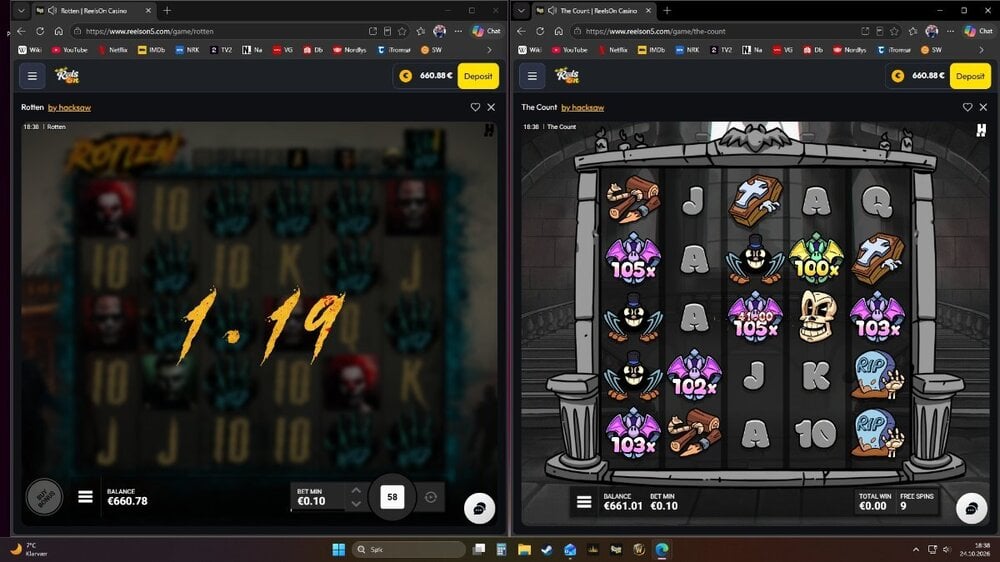Open NRK bookmark in The Count browser window

pyautogui.click(x=688, y=50)
